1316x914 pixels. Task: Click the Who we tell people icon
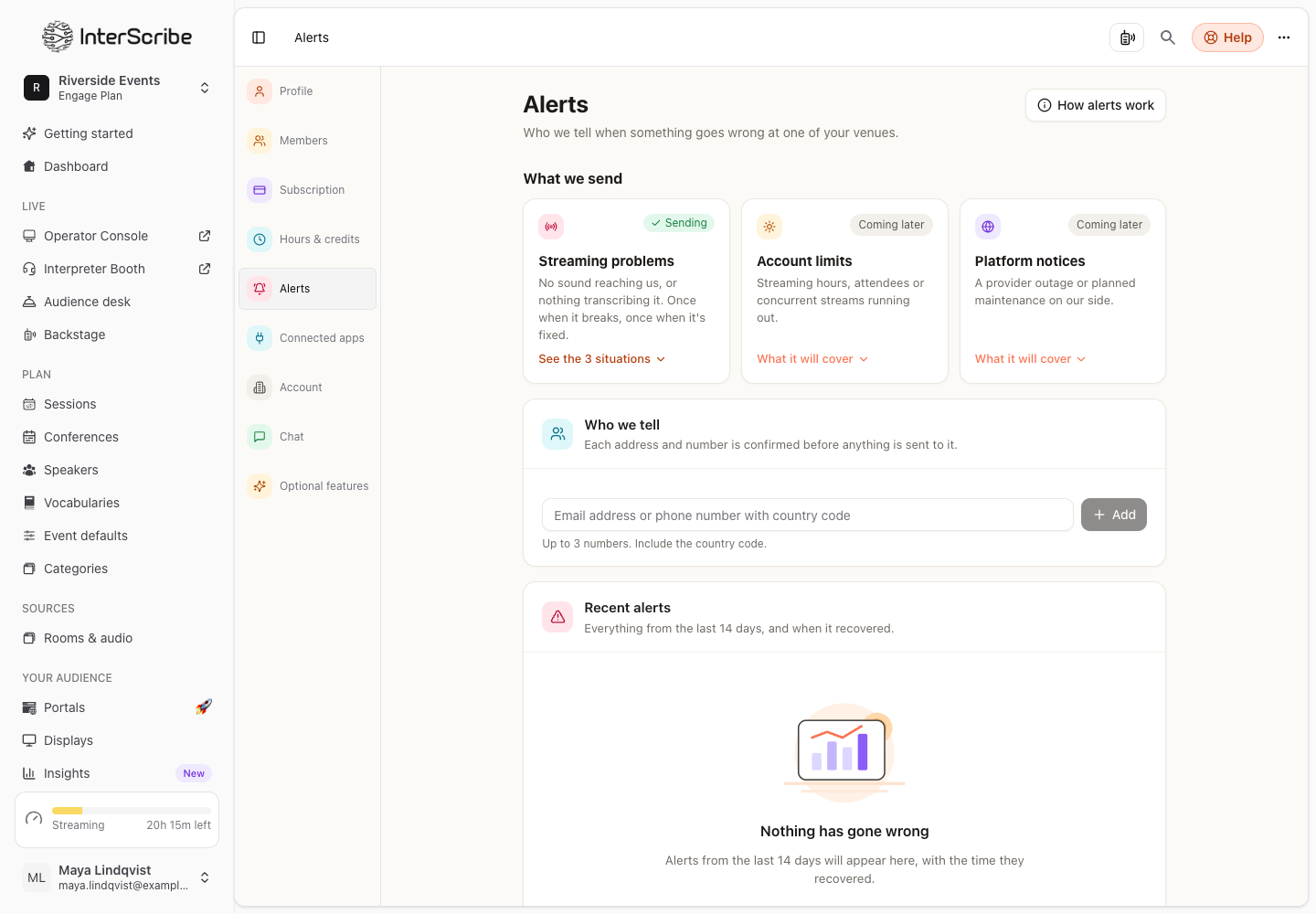(557, 434)
